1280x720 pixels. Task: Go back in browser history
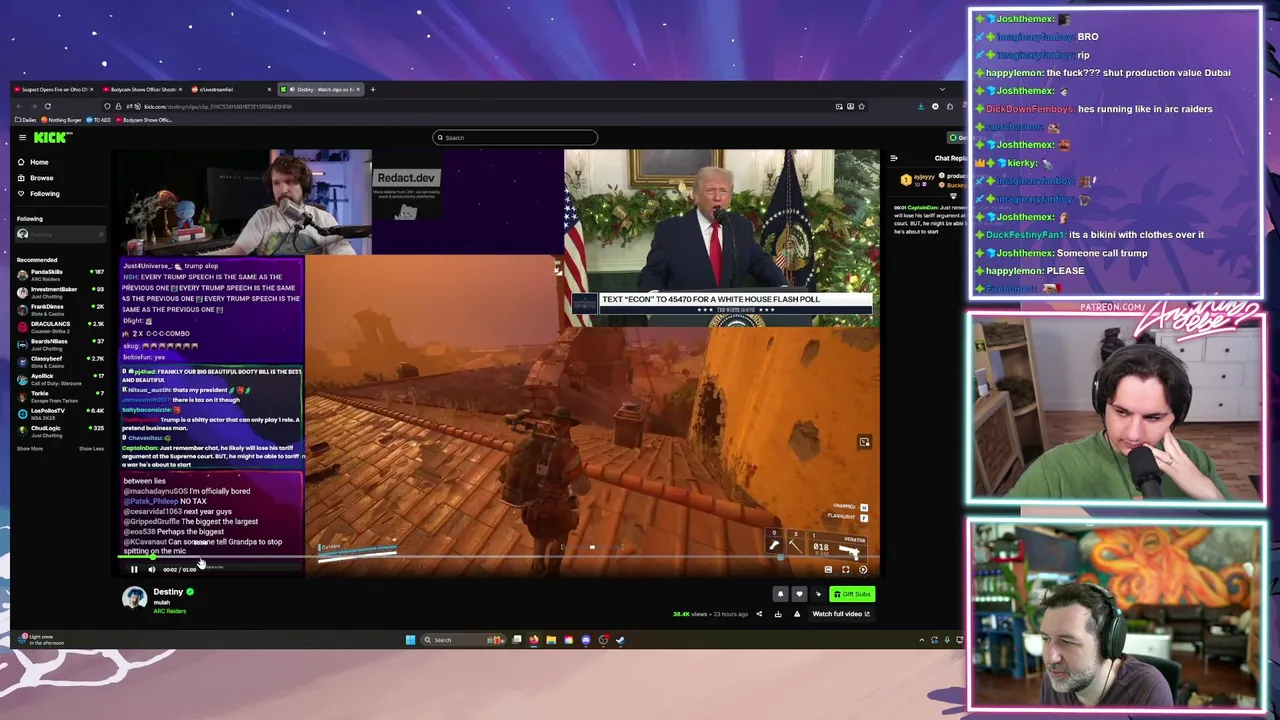(x=19, y=106)
